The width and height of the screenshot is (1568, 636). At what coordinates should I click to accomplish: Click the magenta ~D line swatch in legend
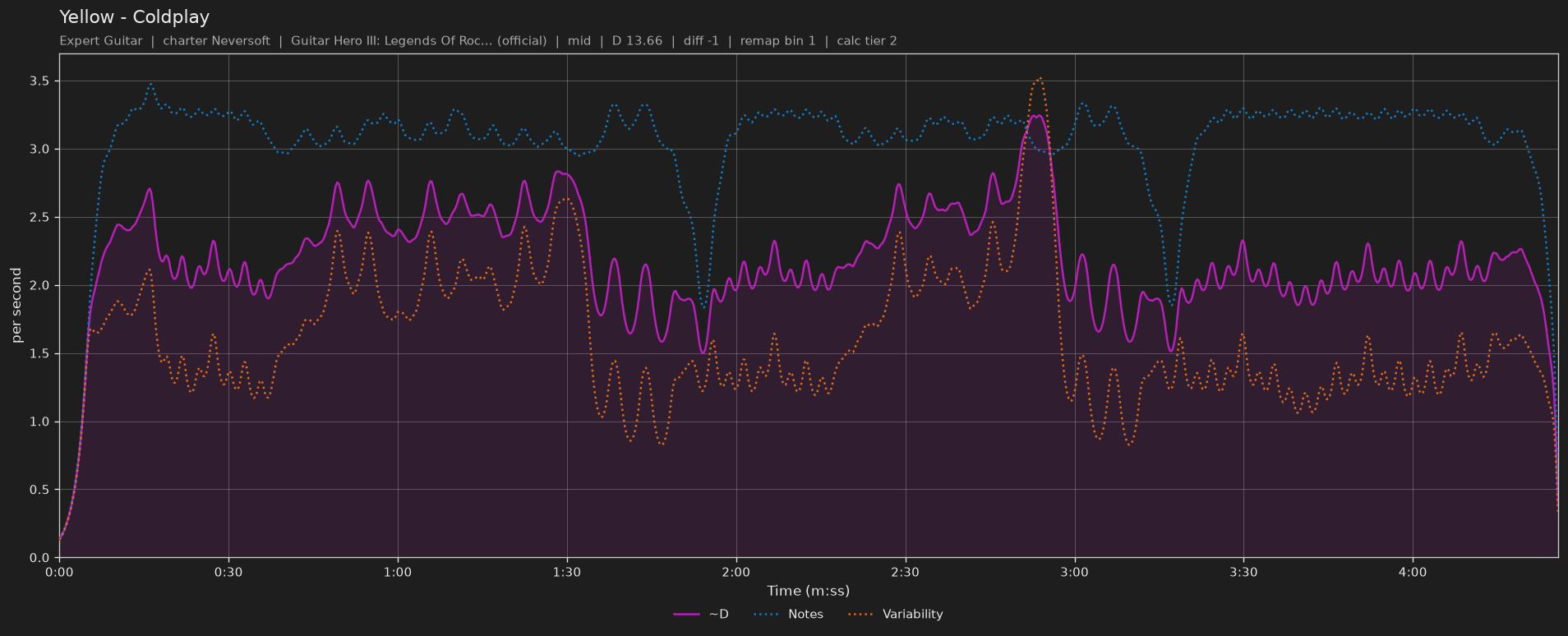(686, 615)
